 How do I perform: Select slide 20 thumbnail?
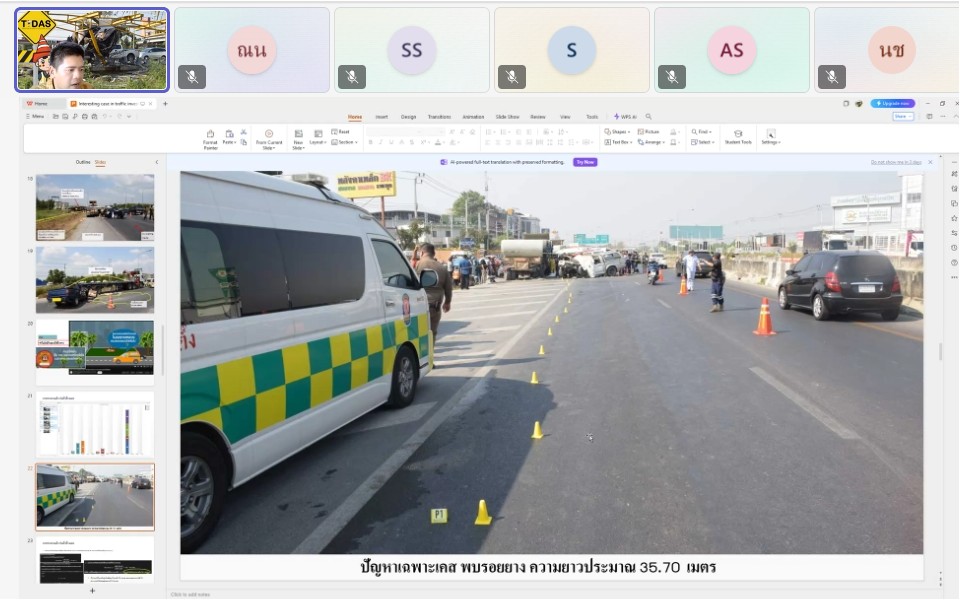pos(95,352)
